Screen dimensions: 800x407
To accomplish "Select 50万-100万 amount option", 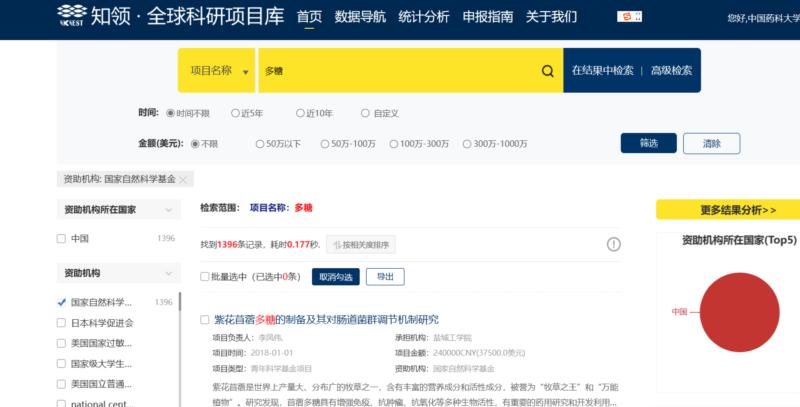I will (324, 144).
